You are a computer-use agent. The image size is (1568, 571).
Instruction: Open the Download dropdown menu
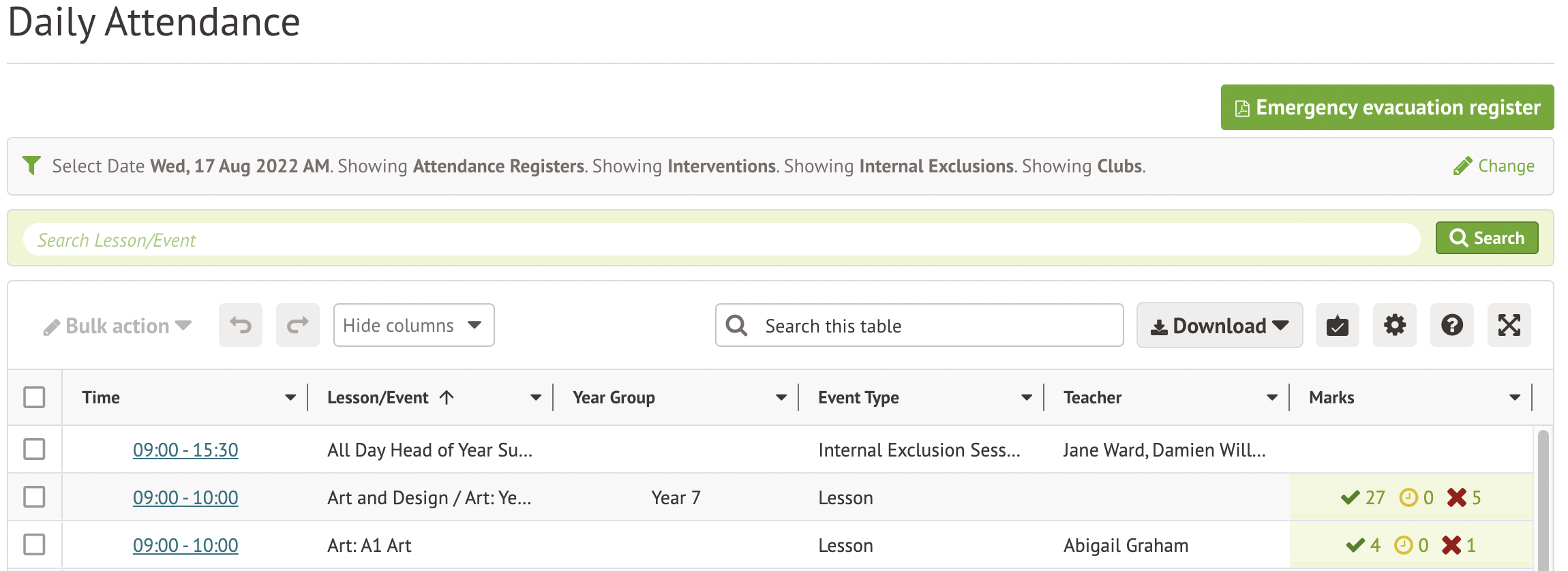tap(1219, 326)
